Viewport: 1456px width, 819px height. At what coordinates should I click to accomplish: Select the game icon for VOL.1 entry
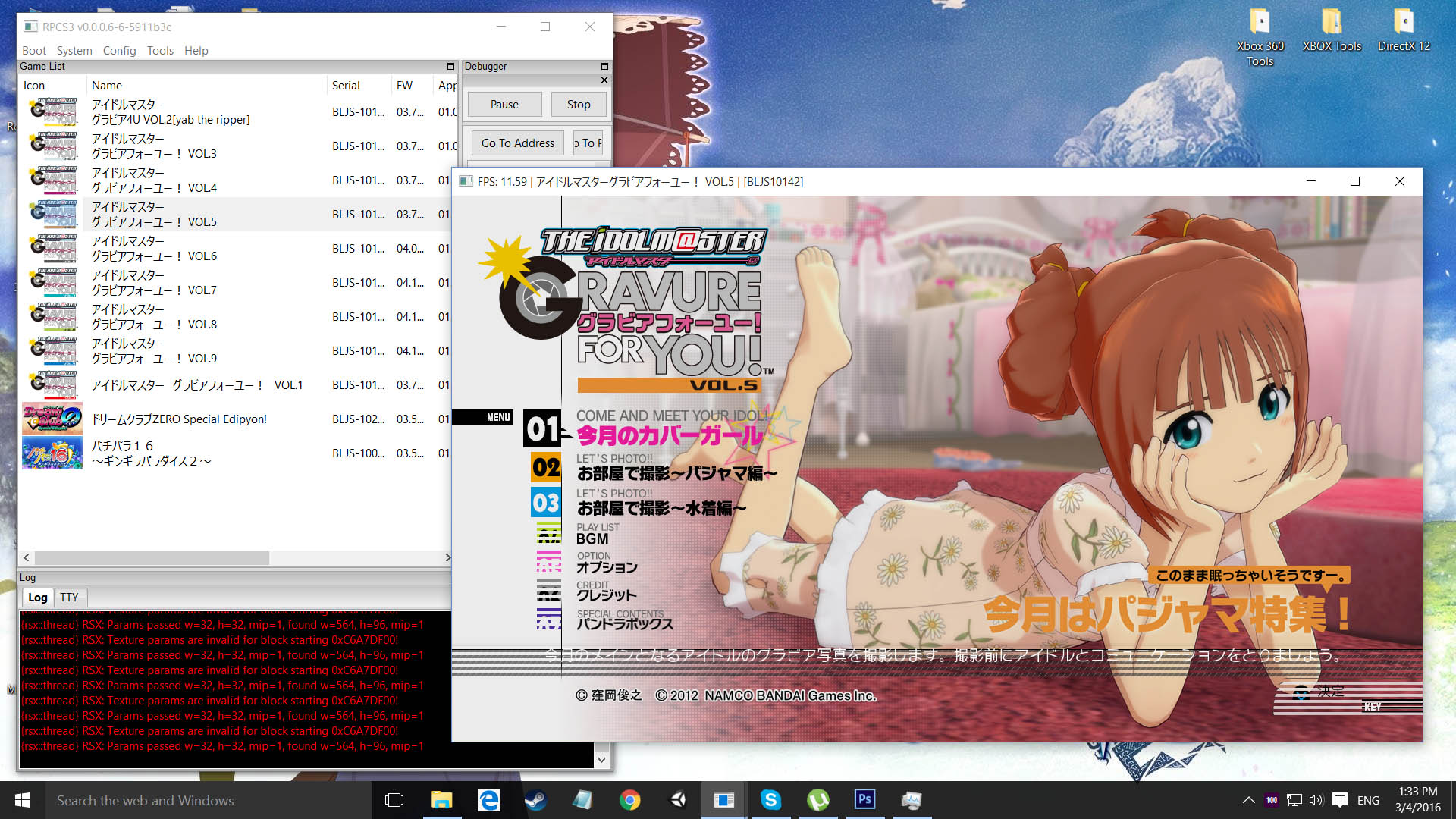52,384
